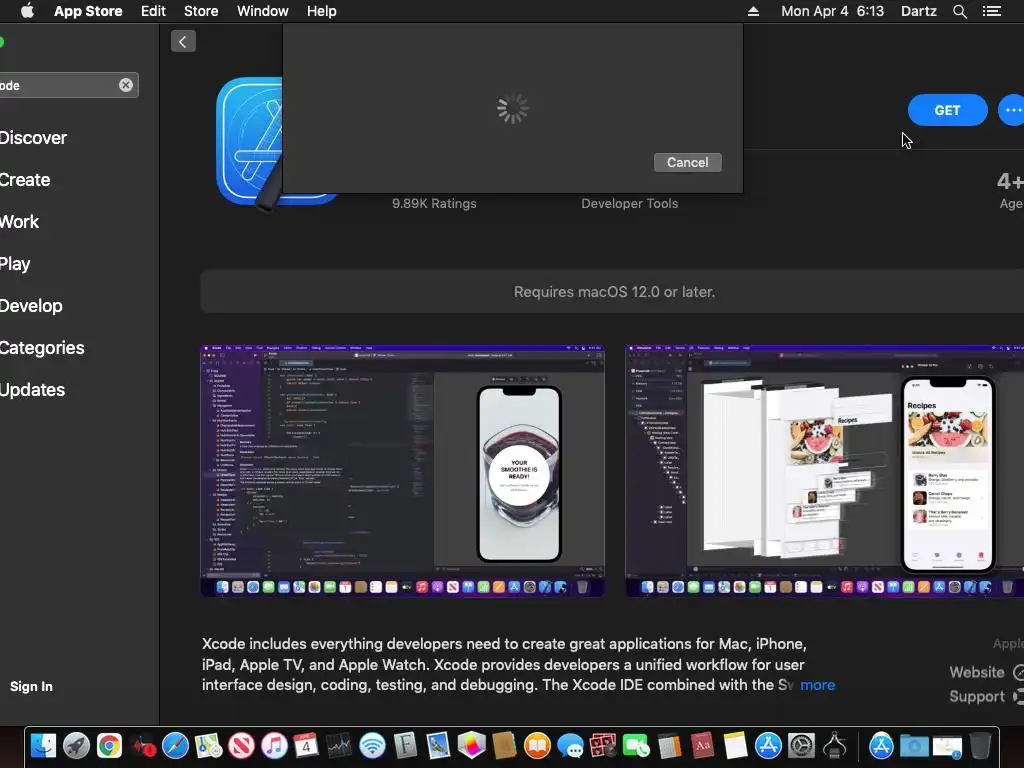Open the smoothie app Xcode screenshot
Screen dimensions: 1024x768
pos(402,471)
